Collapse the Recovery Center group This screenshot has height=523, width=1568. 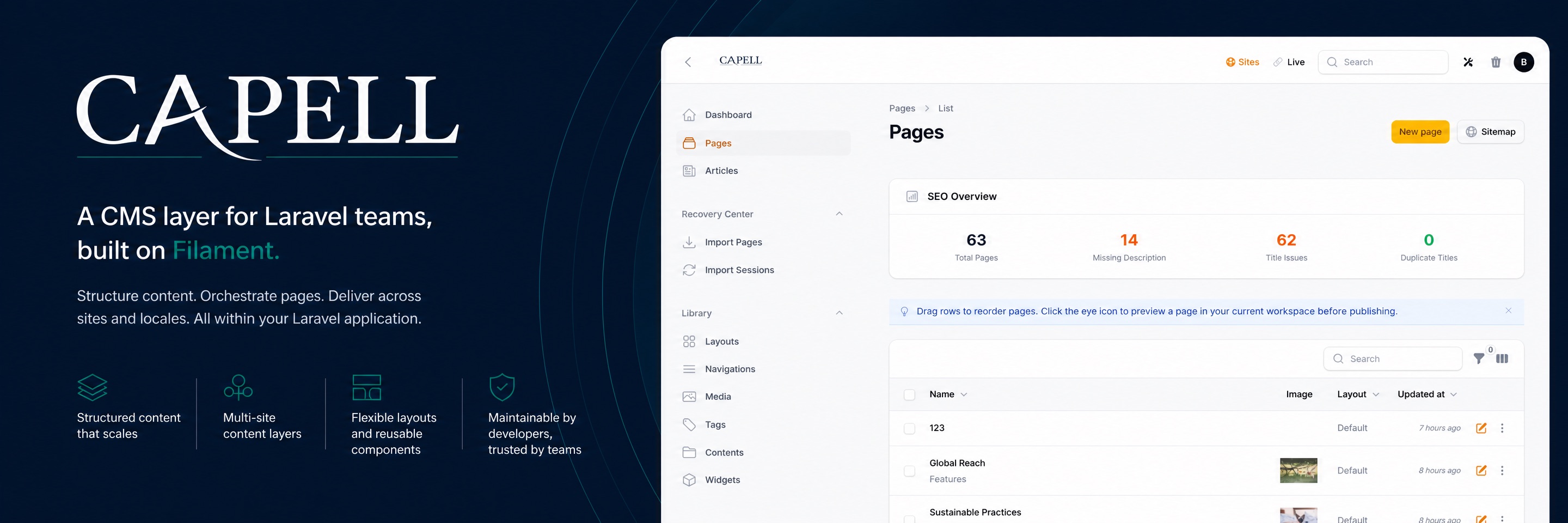839,214
